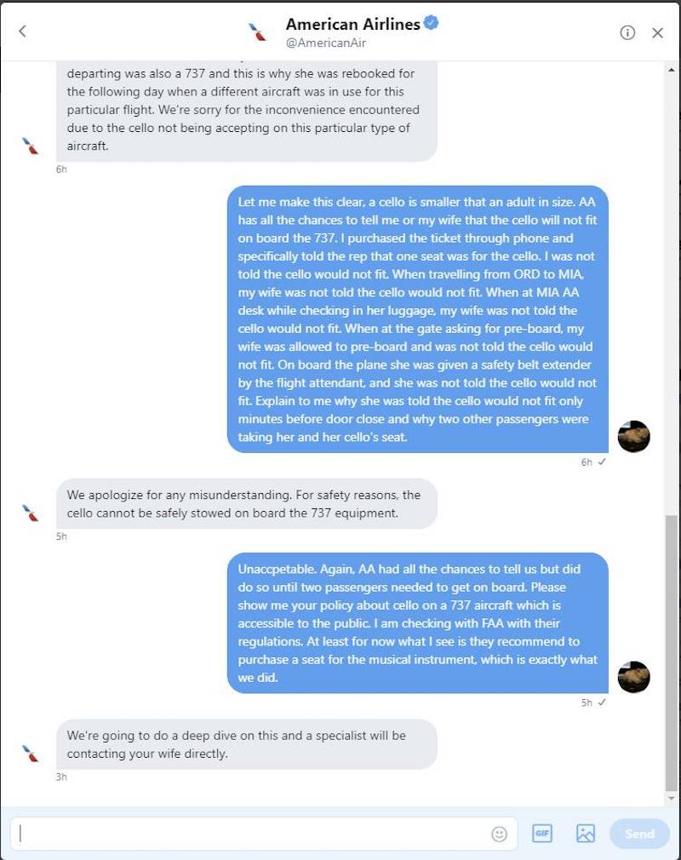The height and width of the screenshot is (860, 681).
Task: Click the sender avatar beside 'Let me make this clear' message
Action: pos(634,437)
